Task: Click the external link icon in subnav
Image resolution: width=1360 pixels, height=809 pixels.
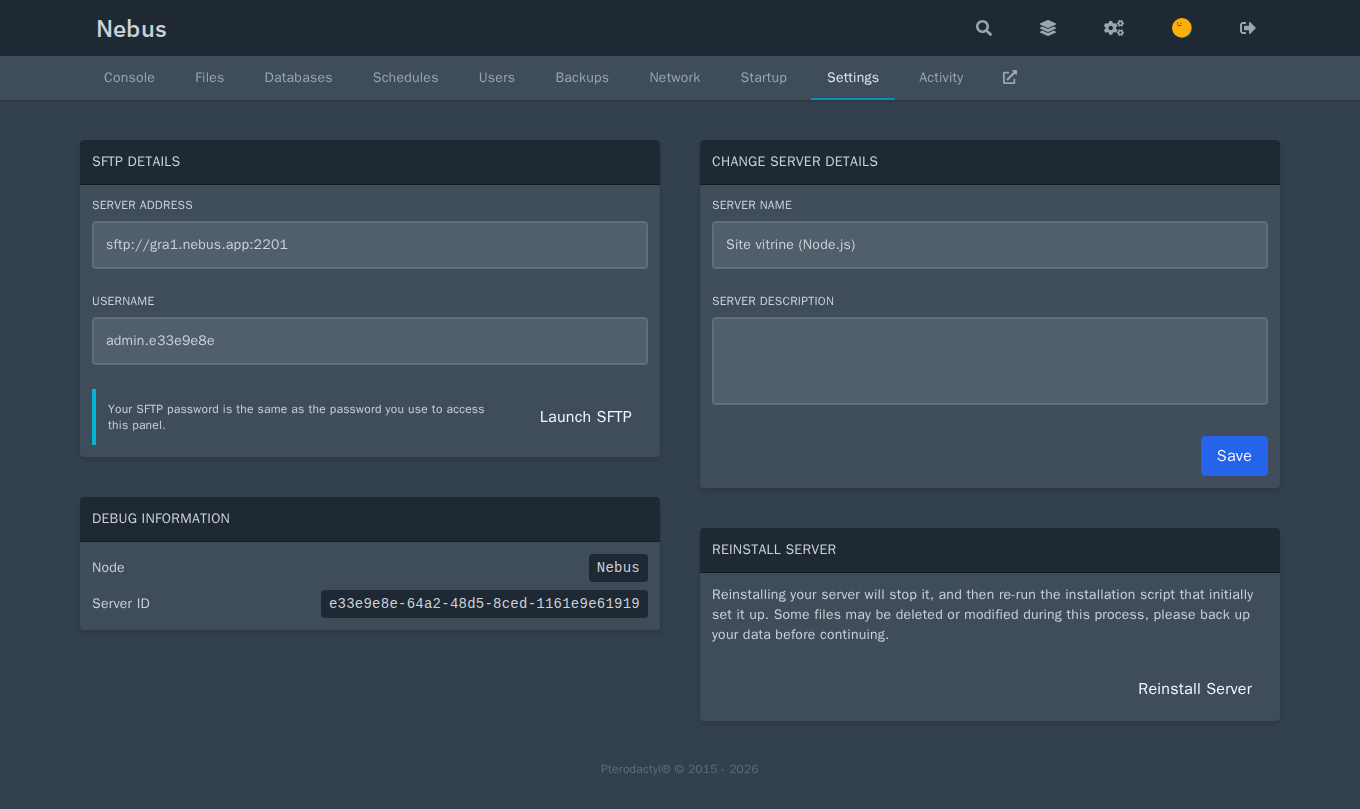Action: click(1010, 77)
